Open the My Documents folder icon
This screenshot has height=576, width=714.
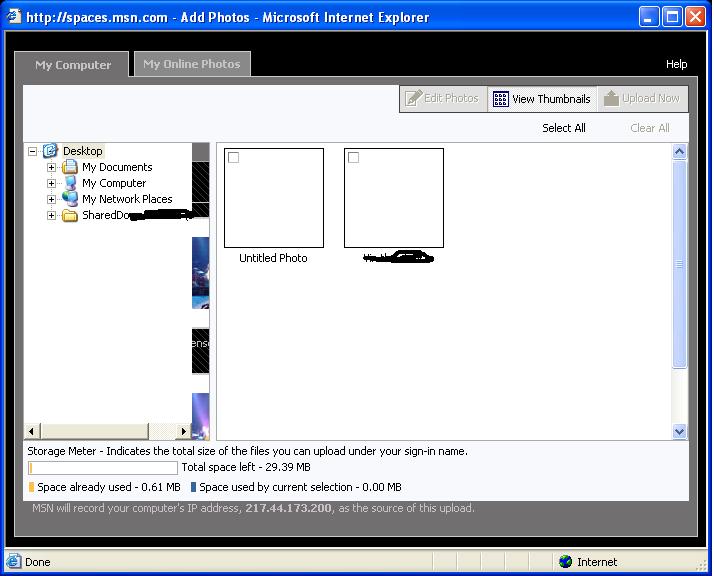70,167
